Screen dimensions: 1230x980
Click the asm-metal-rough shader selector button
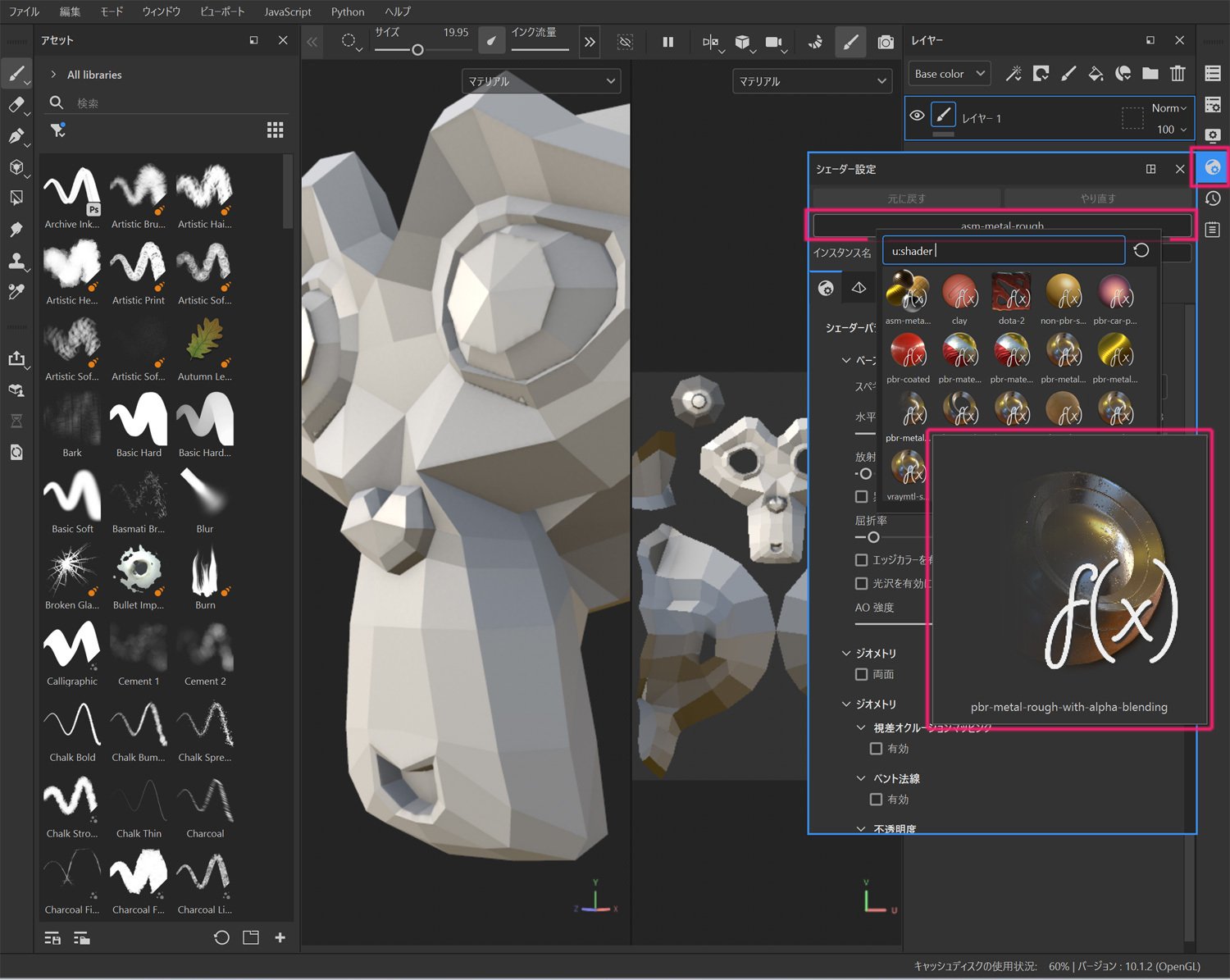pyautogui.click(x=1002, y=225)
